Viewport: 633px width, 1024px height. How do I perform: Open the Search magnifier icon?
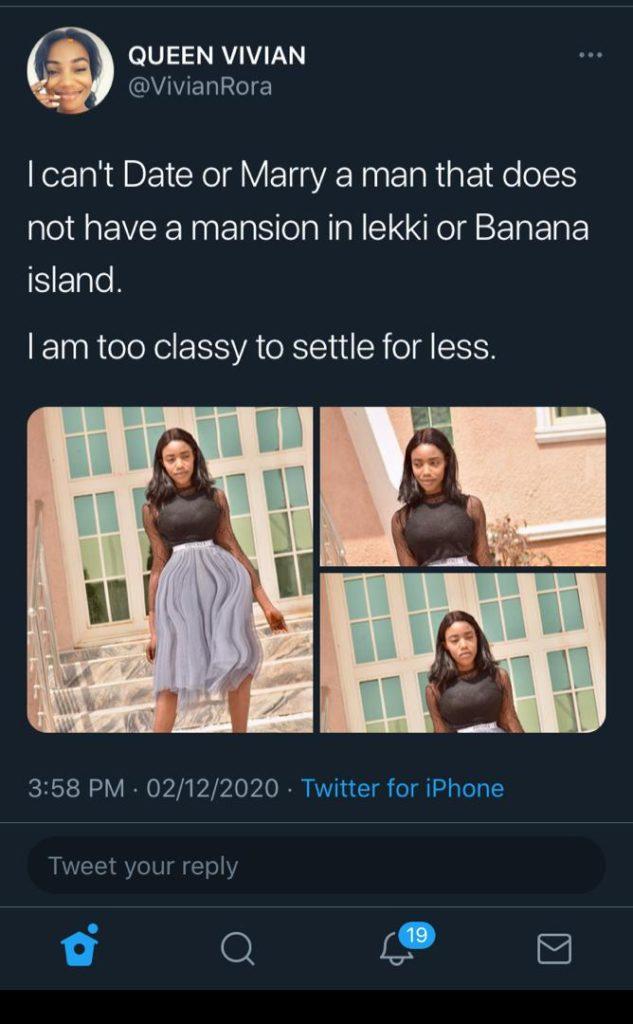[x=237, y=947]
